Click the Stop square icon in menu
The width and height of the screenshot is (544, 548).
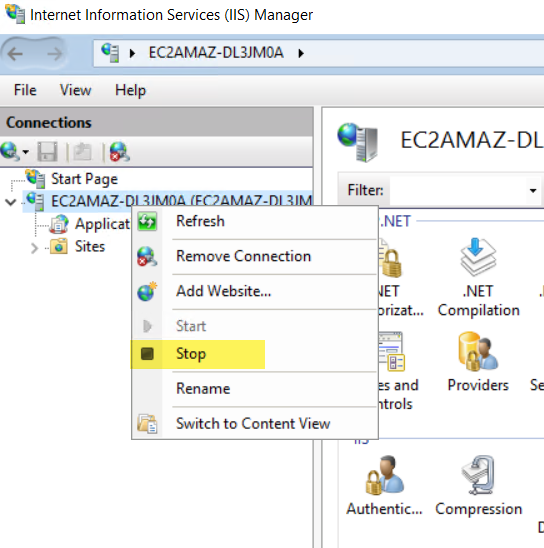[147, 354]
